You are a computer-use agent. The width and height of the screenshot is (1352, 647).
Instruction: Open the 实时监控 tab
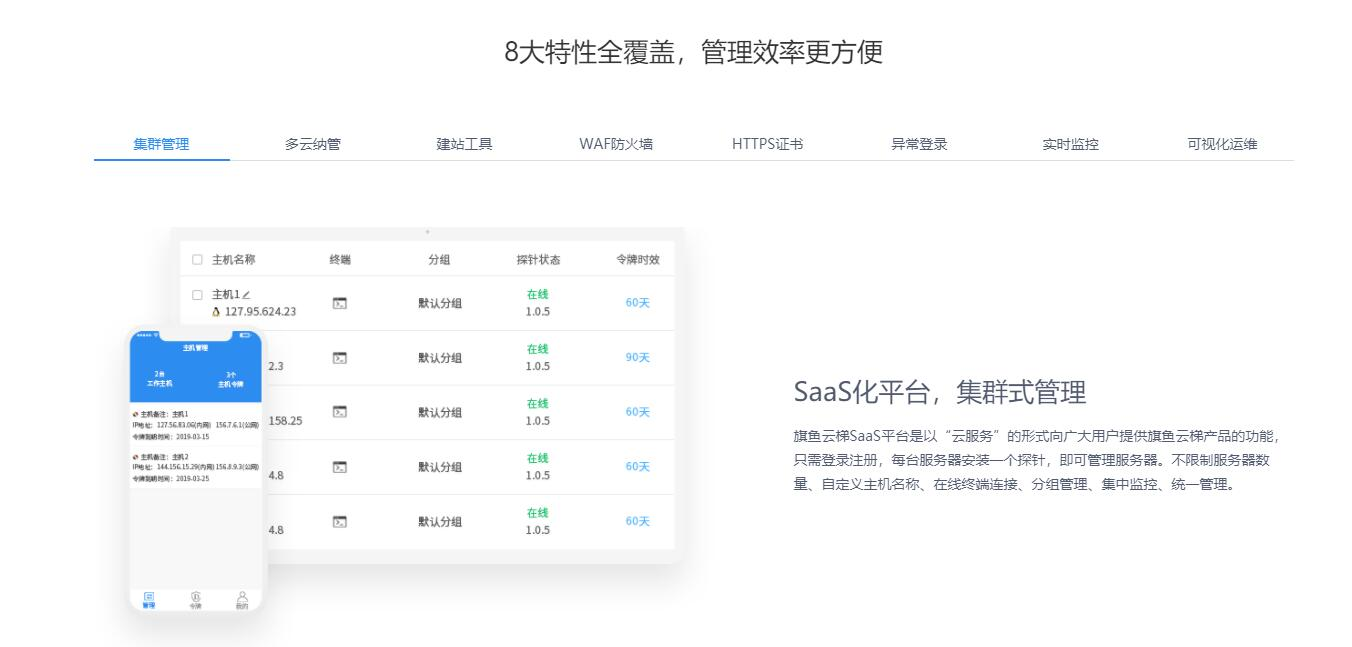(1070, 144)
